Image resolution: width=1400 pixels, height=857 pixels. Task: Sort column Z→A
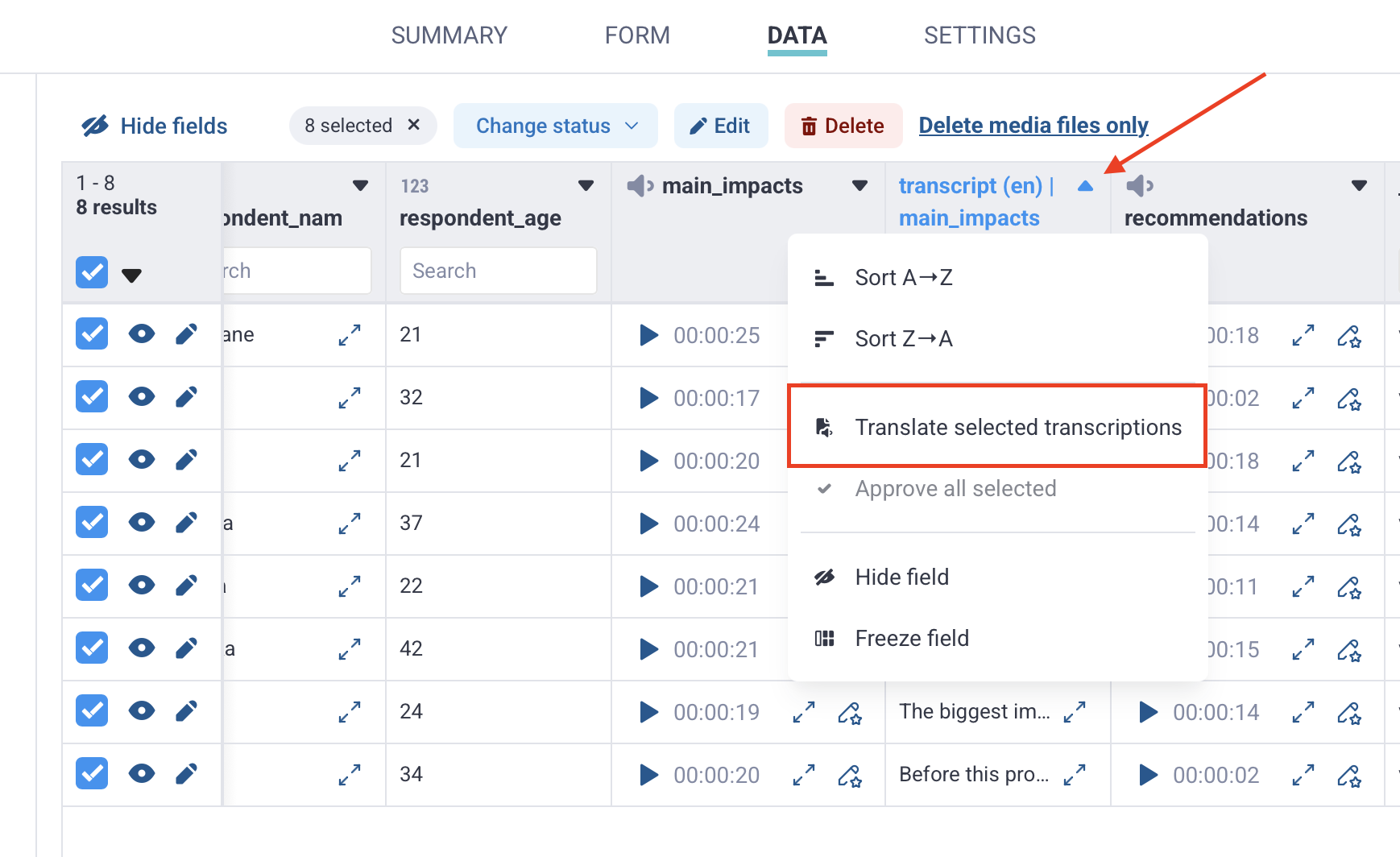pyautogui.click(x=998, y=338)
